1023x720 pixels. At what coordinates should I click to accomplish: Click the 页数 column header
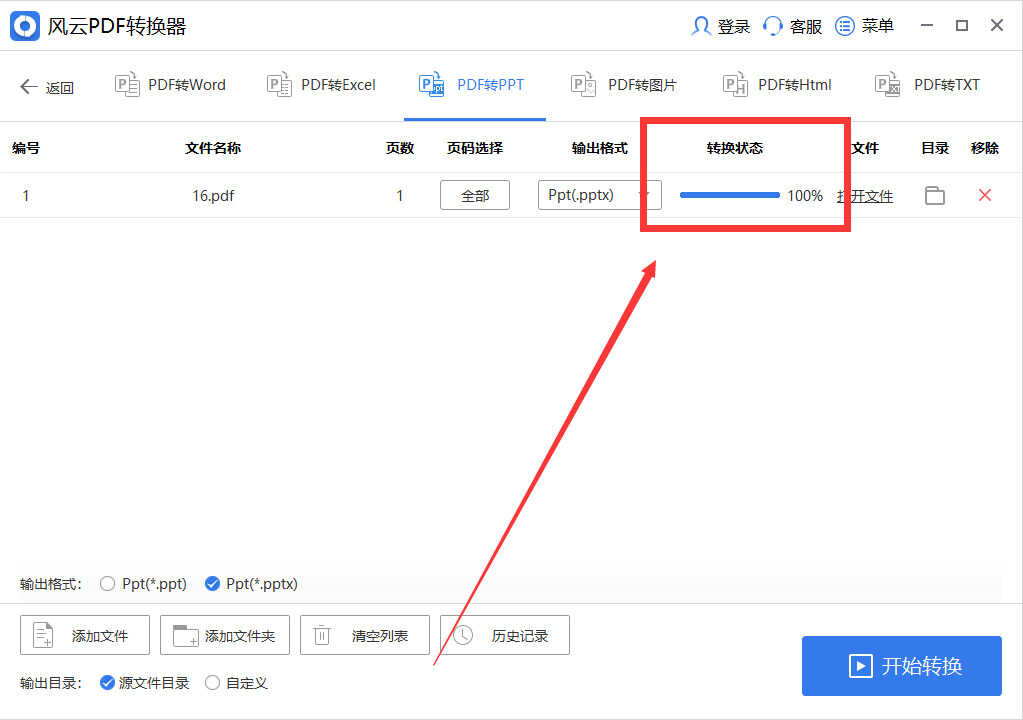(x=400, y=148)
